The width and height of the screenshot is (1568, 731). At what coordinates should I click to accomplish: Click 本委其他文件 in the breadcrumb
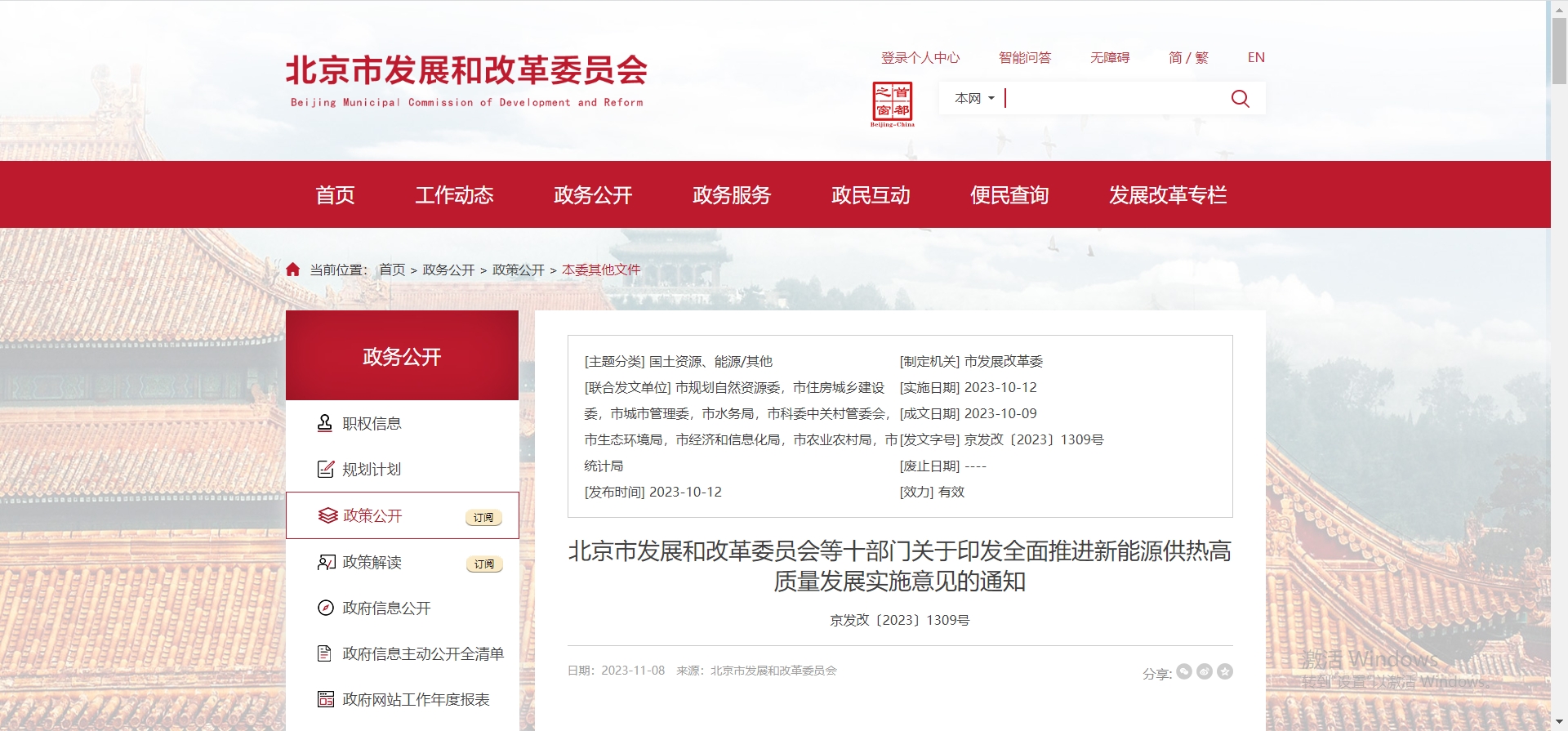(x=601, y=270)
